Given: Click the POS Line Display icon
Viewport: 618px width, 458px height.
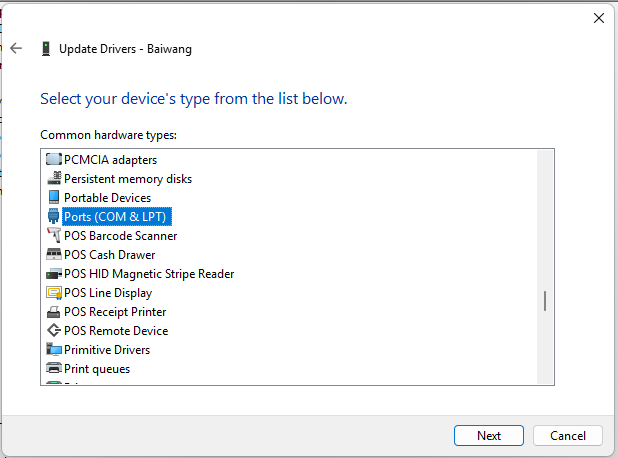Looking at the screenshot, I should click(x=54, y=292).
